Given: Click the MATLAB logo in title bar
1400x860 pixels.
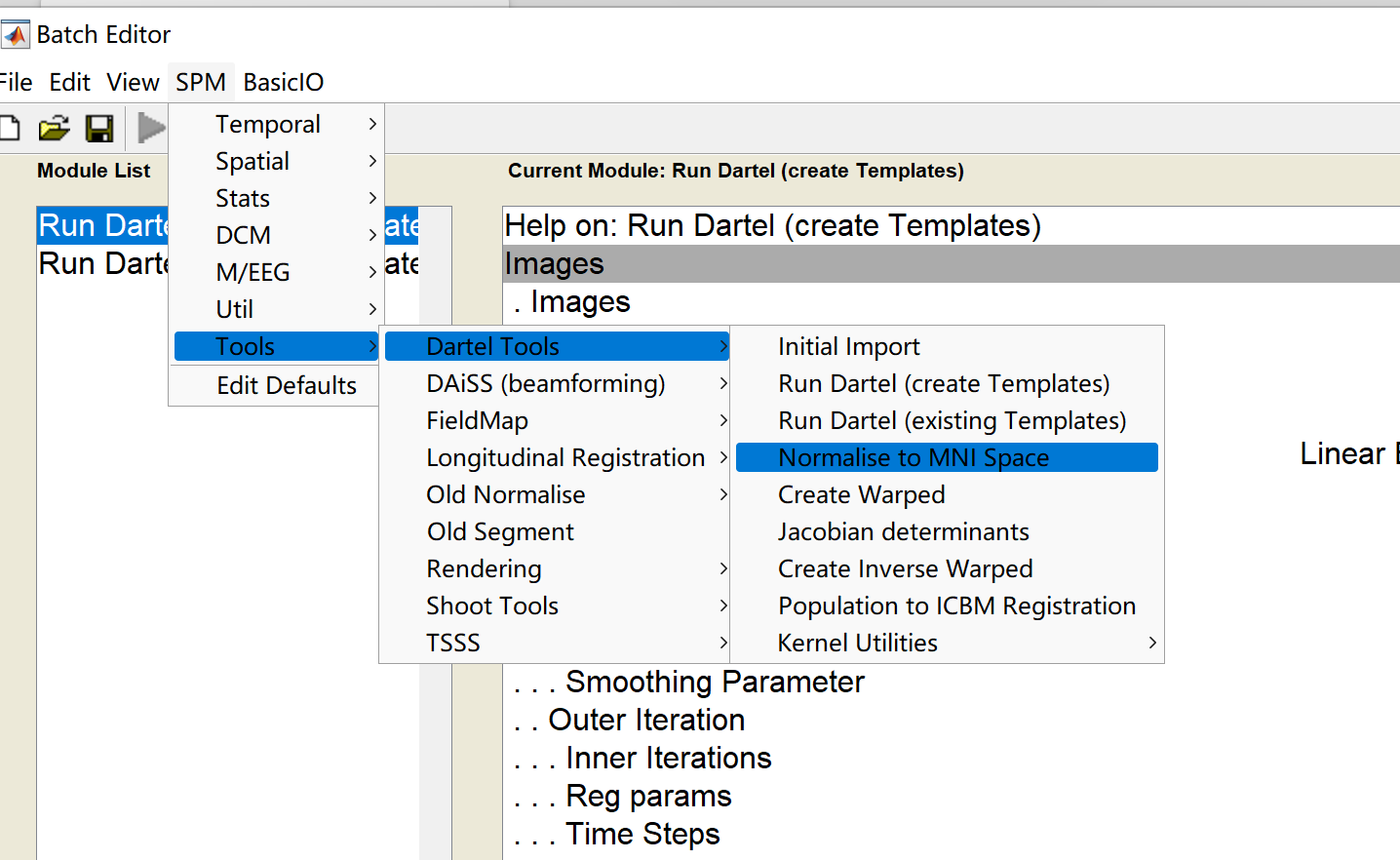Looking at the screenshot, I should pos(16,35).
